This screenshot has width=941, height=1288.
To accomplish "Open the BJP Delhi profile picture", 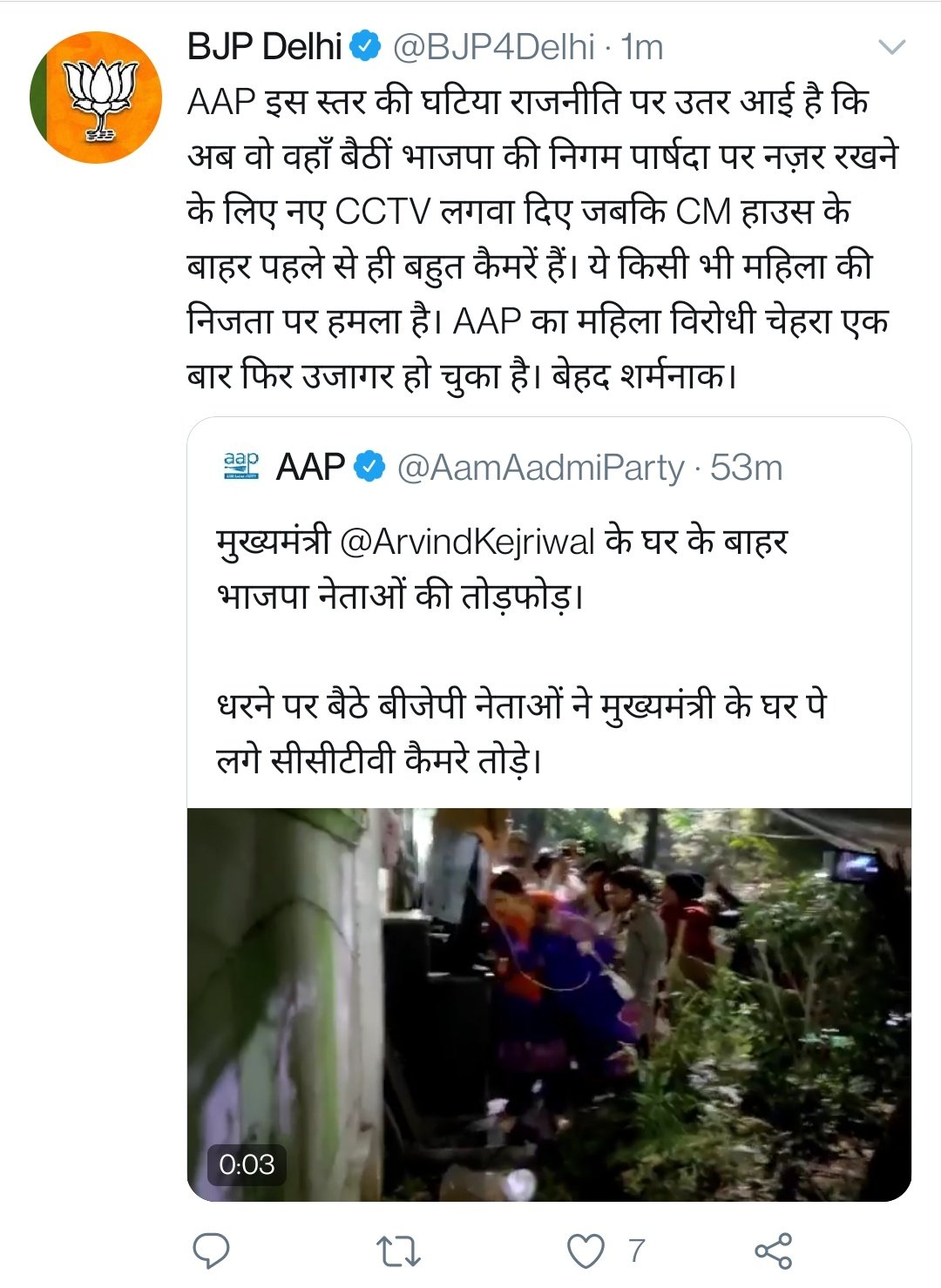I will pyautogui.click(x=96, y=98).
